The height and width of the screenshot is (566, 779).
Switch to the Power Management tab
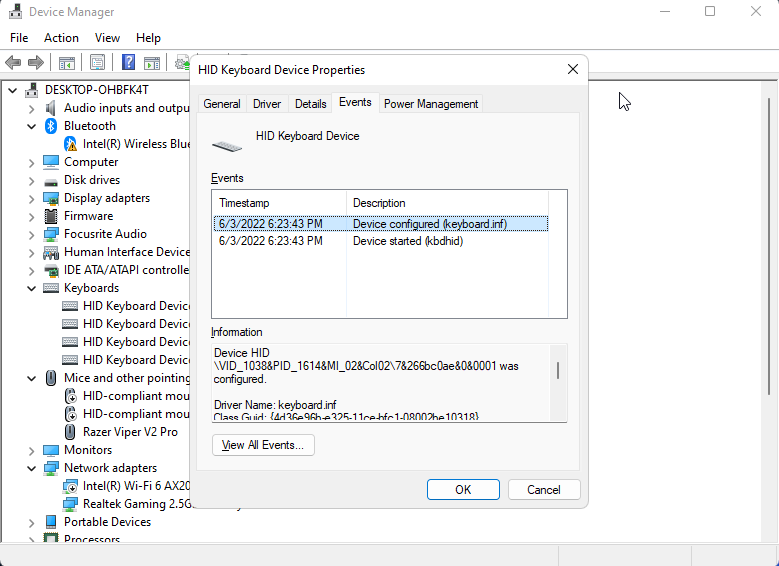(x=431, y=104)
